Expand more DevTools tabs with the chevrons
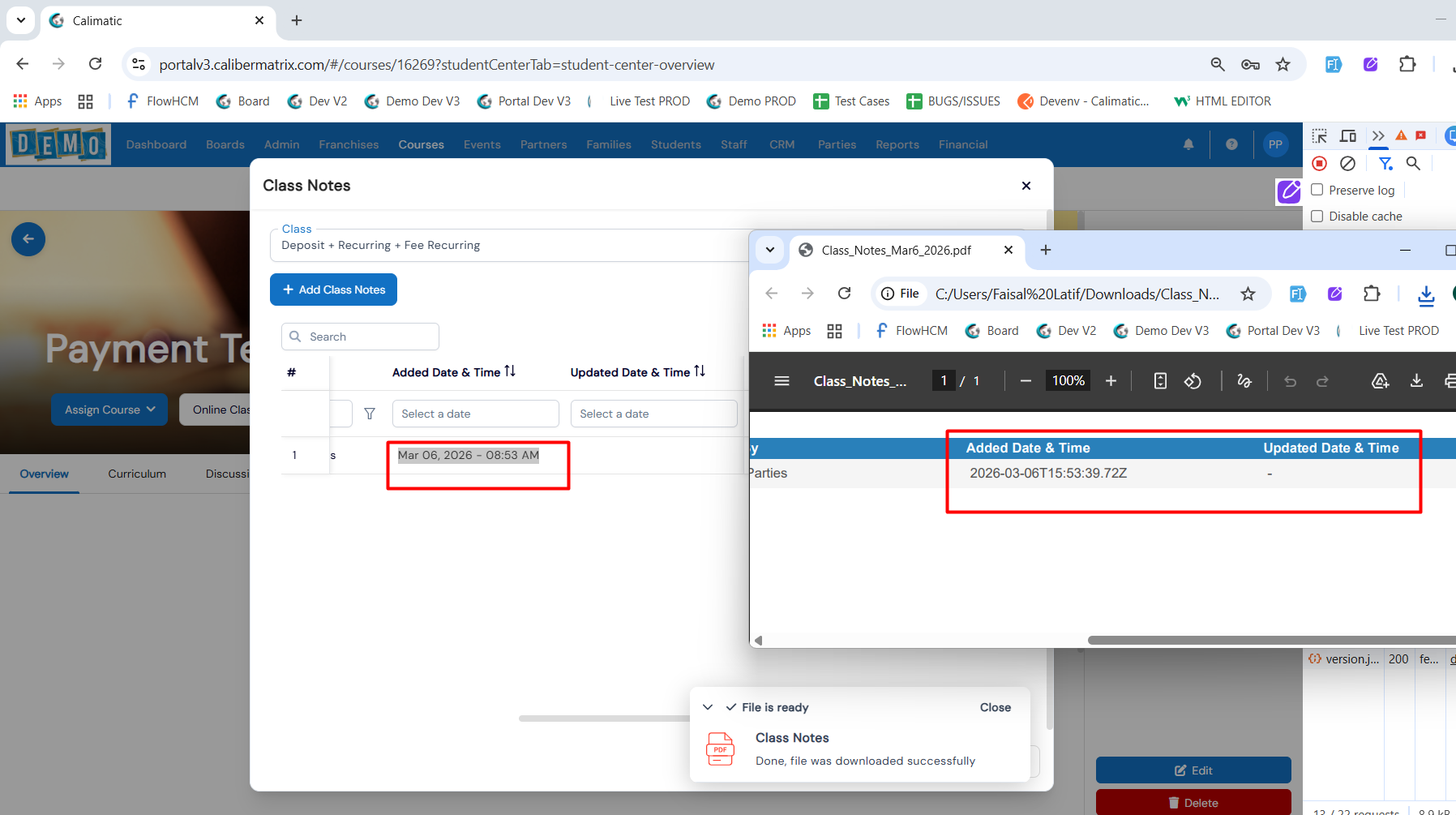The image size is (1456, 815). [x=1378, y=136]
